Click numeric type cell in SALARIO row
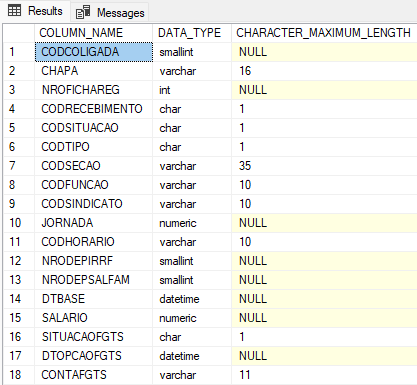417x385 pixels. [192, 318]
